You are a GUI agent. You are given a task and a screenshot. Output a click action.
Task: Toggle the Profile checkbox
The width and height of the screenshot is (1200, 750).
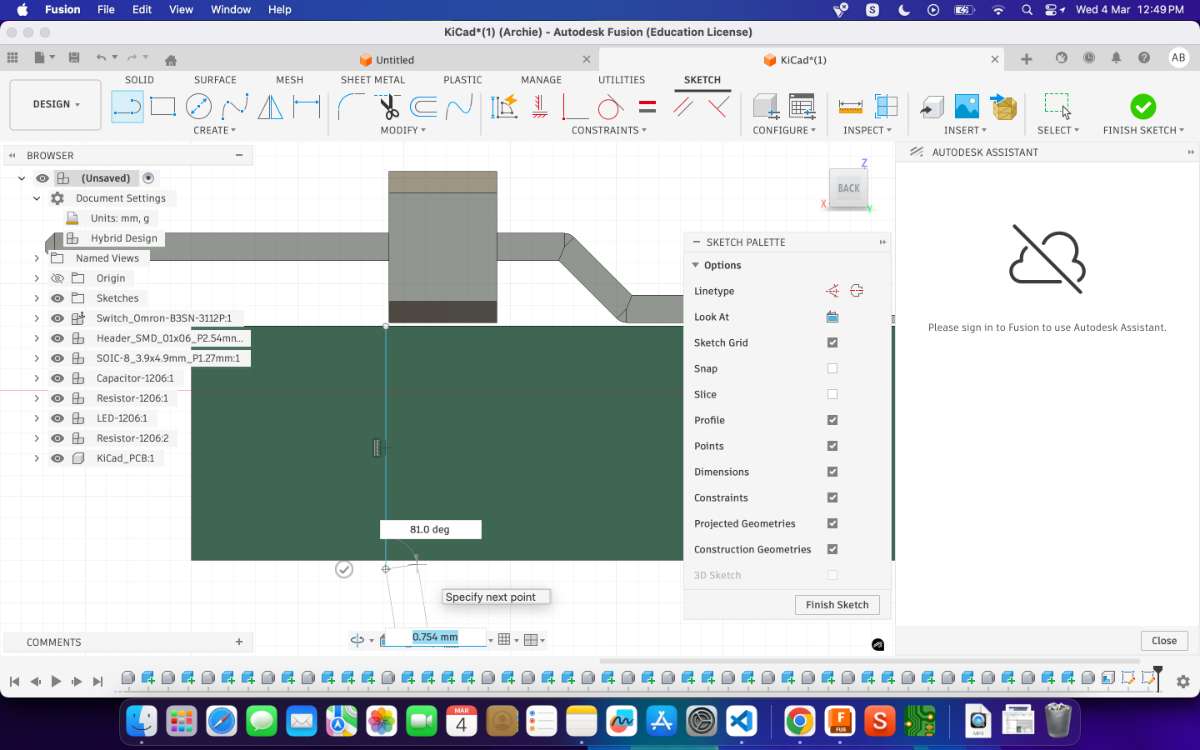(833, 420)
